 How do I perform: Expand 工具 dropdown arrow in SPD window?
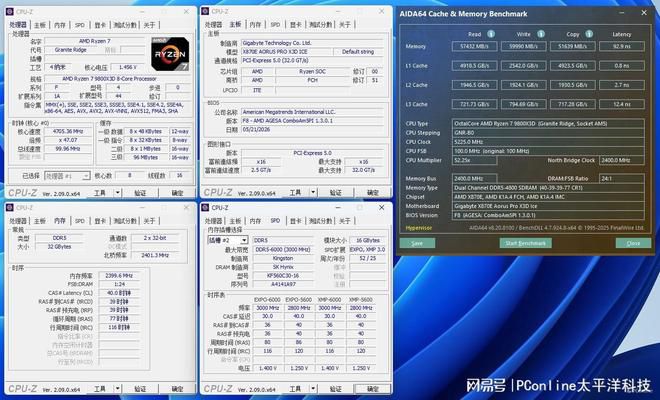coord(313,389)
